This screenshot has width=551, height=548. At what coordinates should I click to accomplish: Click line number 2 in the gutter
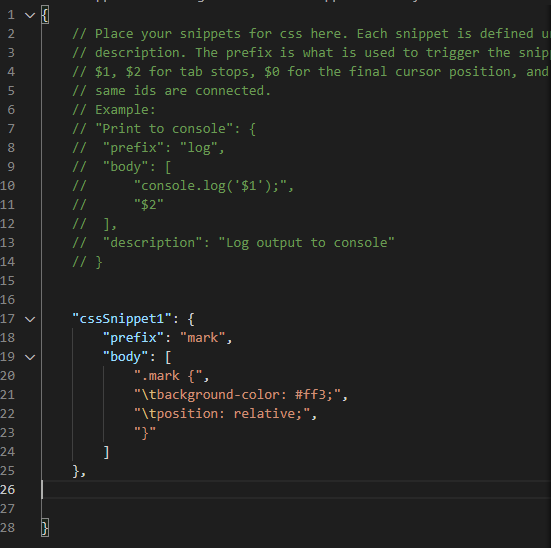coord(11,34)
